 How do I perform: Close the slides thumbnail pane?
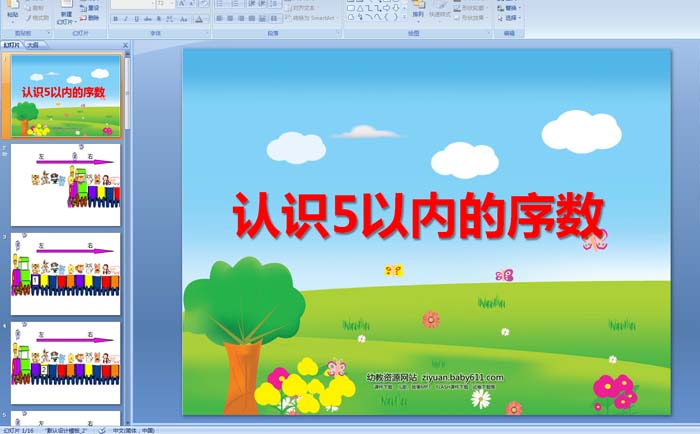pos(125,45)
